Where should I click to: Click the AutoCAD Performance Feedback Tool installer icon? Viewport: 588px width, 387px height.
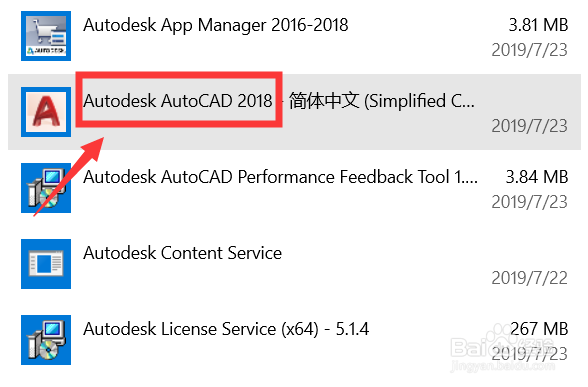click(x=46, y=188)
